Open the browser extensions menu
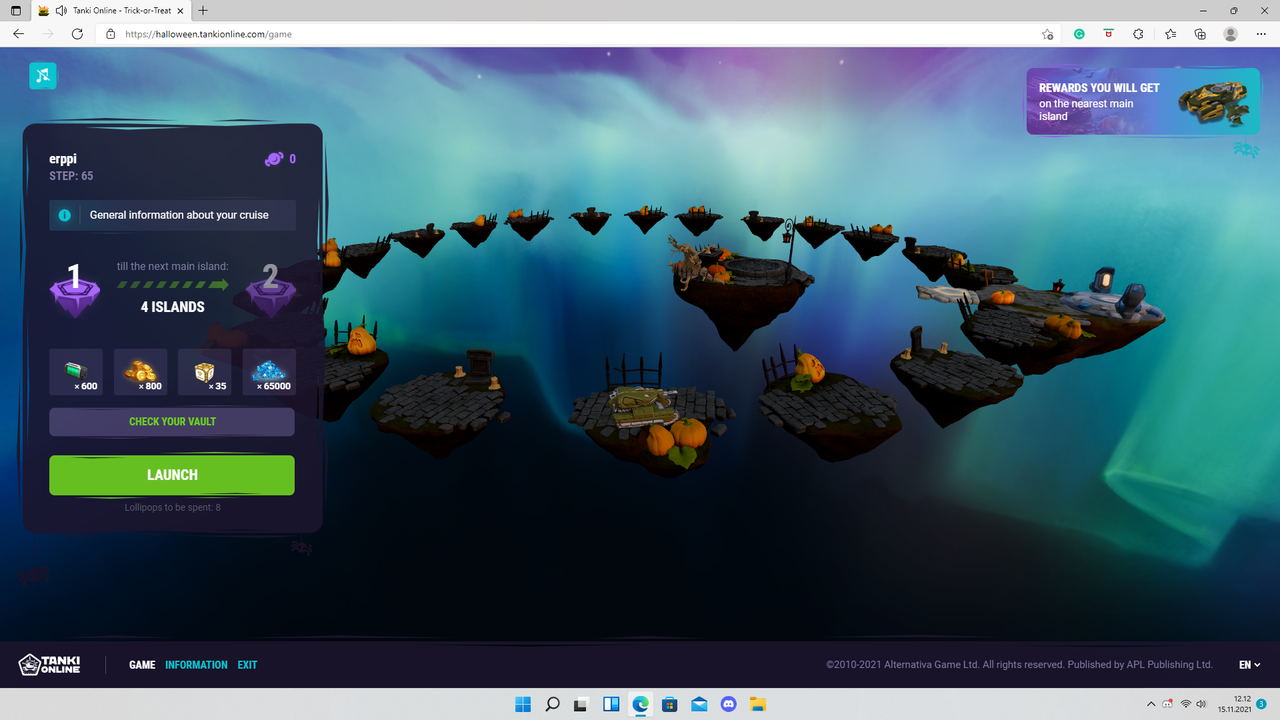The width and height of the screenshot is (1280, 720). pyautogui.click(x=1138, y=34)
